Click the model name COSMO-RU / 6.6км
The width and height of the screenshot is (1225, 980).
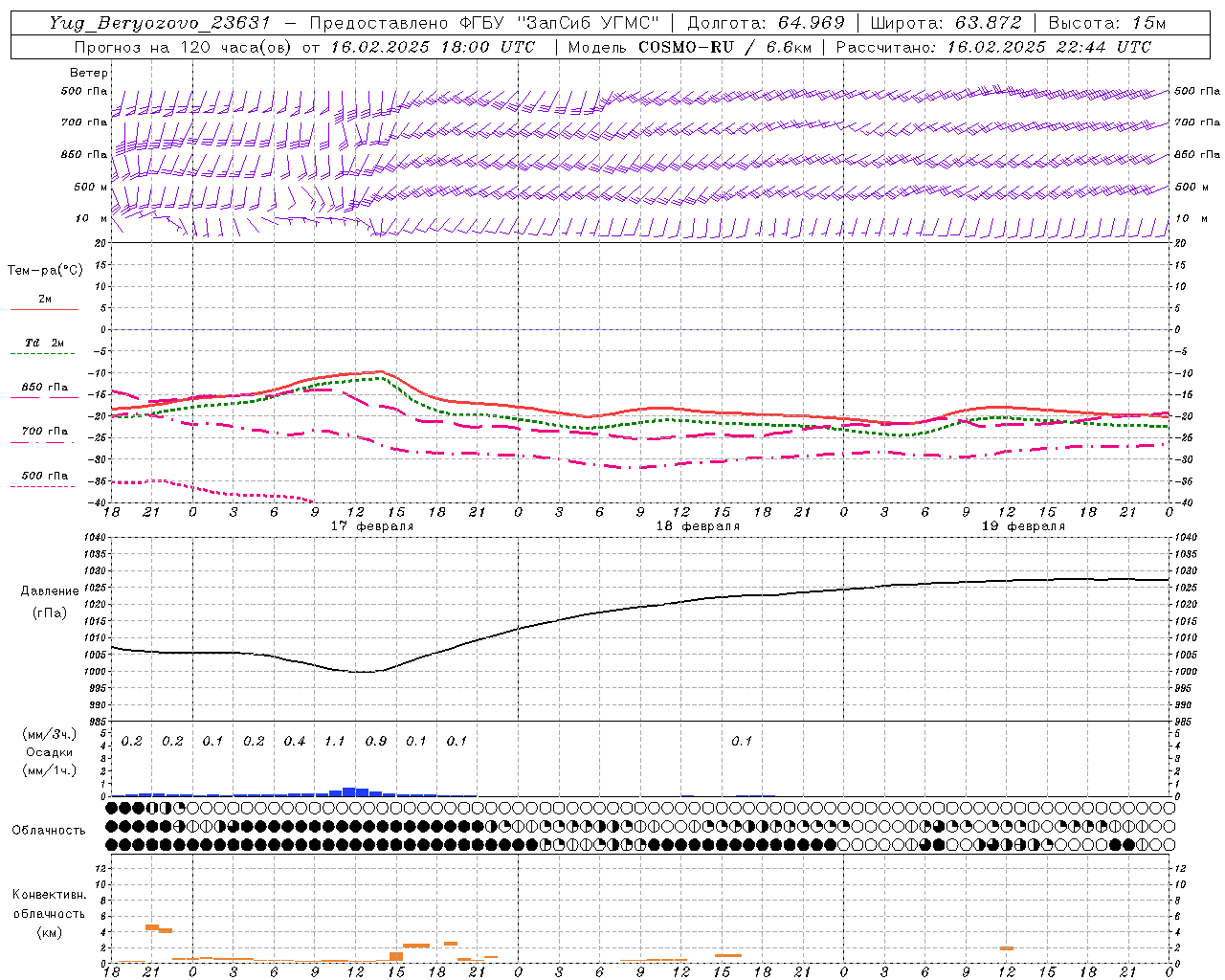point(724,47)
